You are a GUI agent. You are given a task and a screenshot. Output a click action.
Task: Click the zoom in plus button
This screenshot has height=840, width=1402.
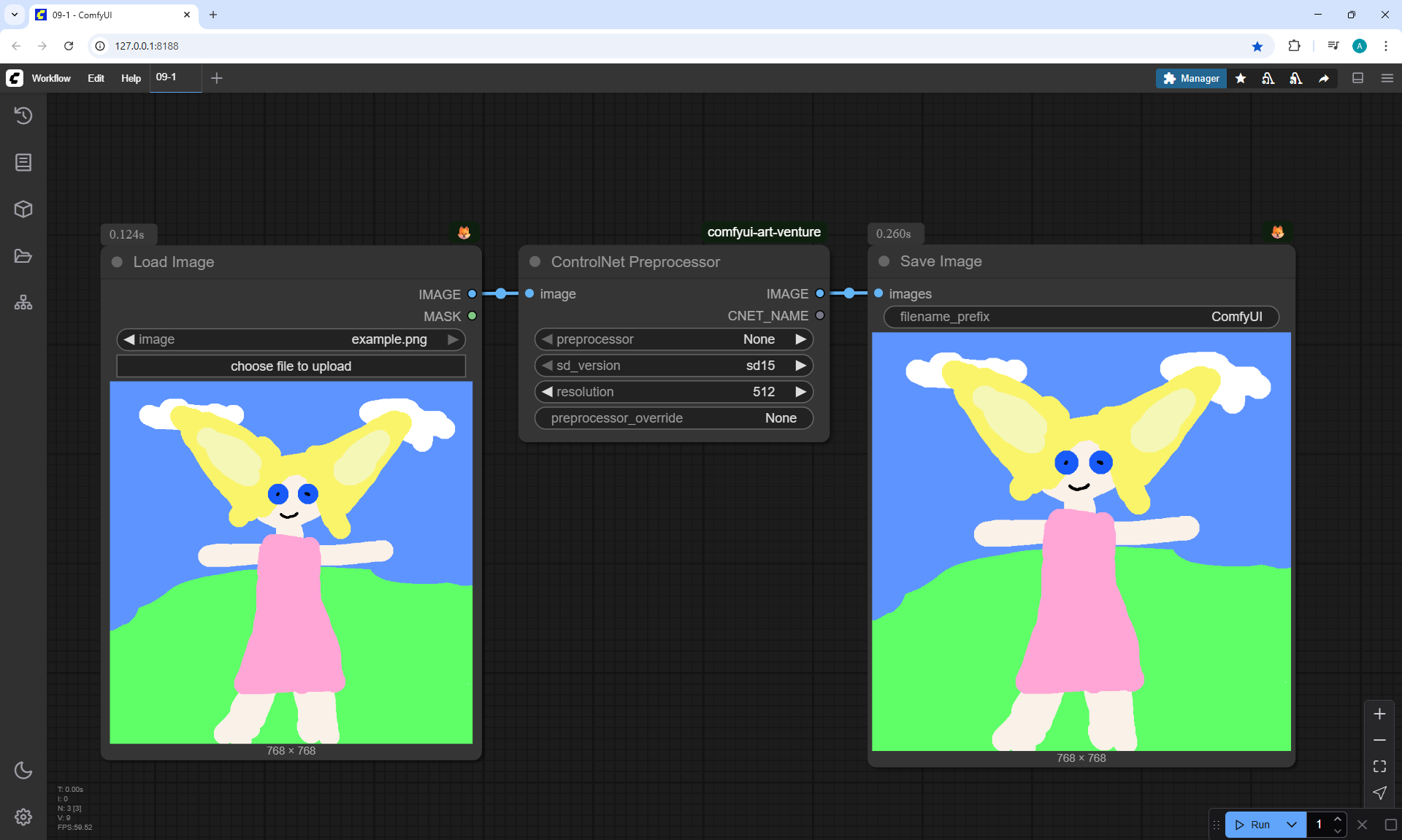(1379, 714)
